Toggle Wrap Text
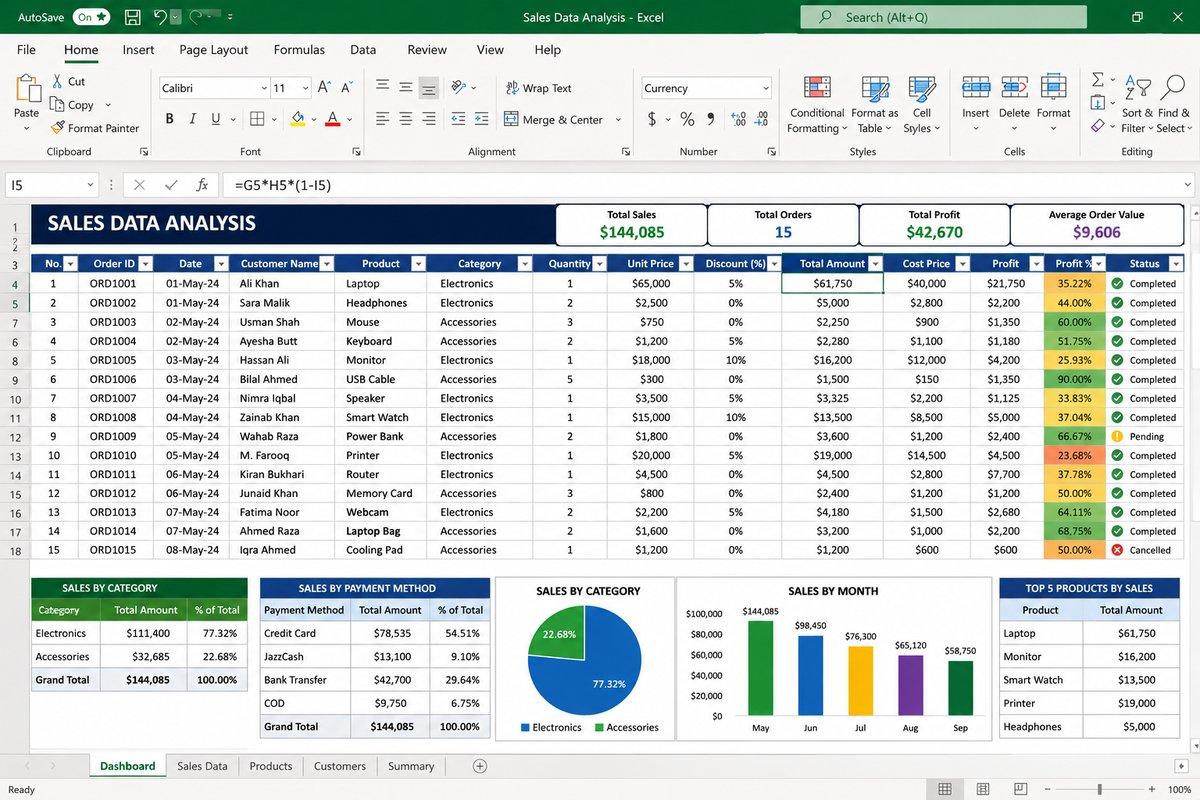The height and width of the screenshot is (800, 1200). coord(539,88)
